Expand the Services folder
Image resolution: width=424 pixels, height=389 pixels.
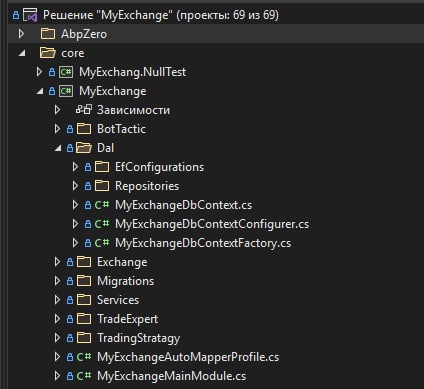tap(57, 300)
